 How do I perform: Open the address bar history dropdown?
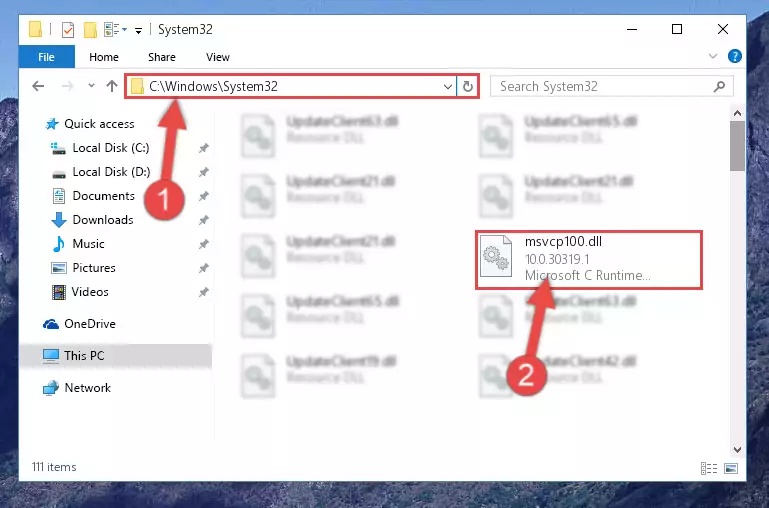448,87
